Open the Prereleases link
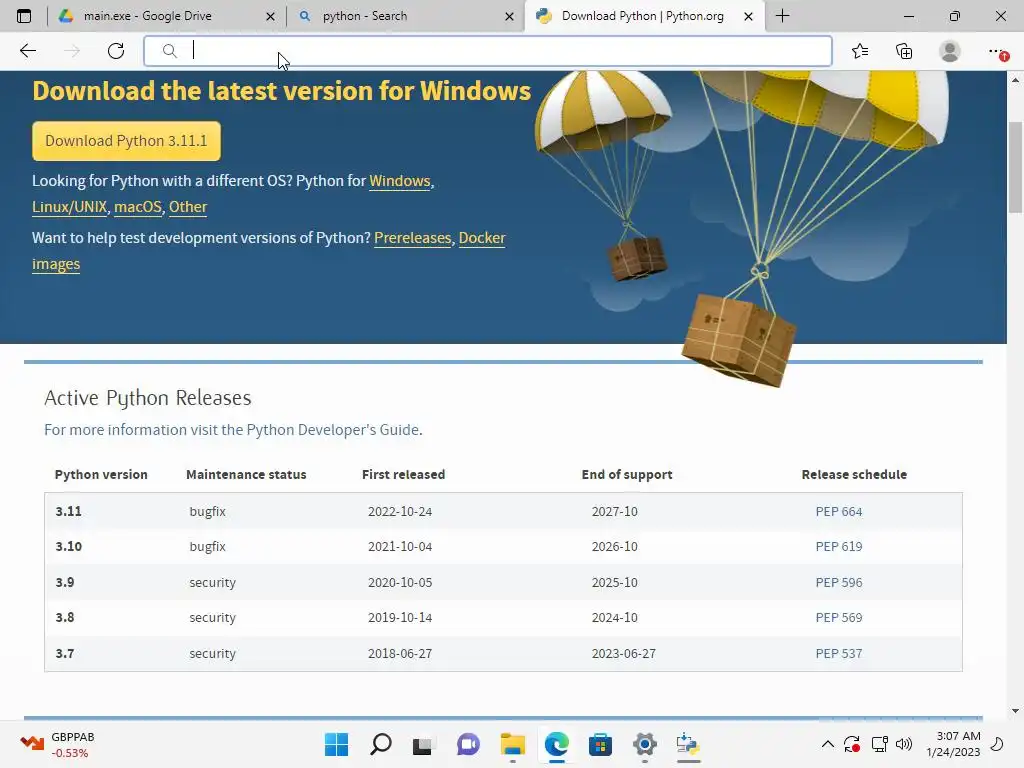Viewport: 1024px width, 768px height. pos(412,238)
